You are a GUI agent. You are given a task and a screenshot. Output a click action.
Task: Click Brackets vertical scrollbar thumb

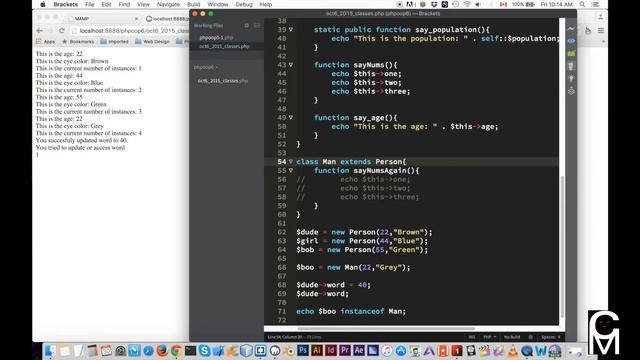pyautogui.click(x=562, y=247)
